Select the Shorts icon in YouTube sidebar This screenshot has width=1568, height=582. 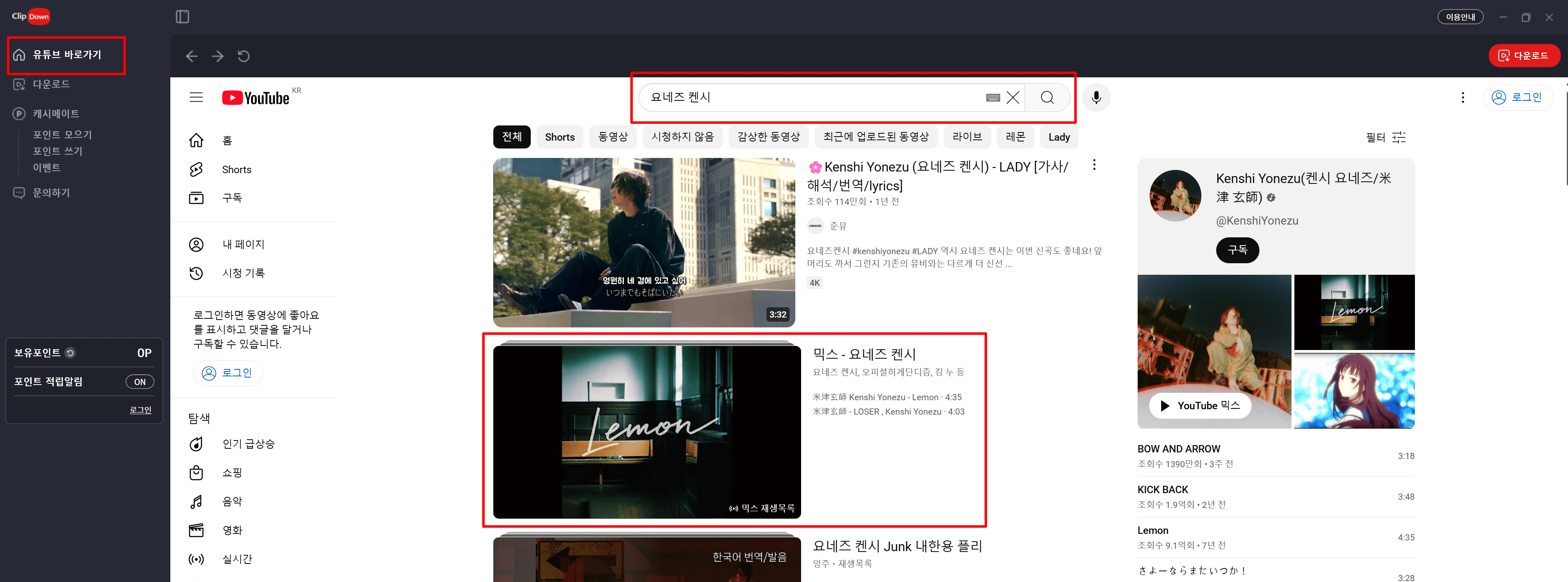pos(196,169)
